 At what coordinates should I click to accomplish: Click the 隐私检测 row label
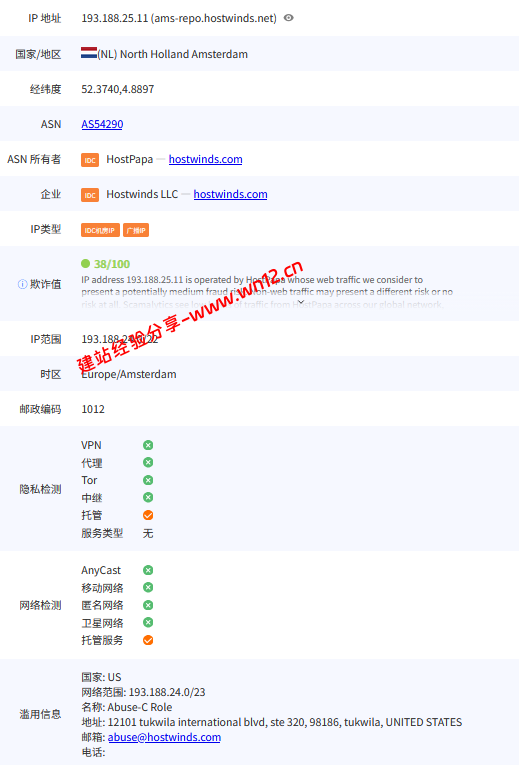click(x=40, y=489)
